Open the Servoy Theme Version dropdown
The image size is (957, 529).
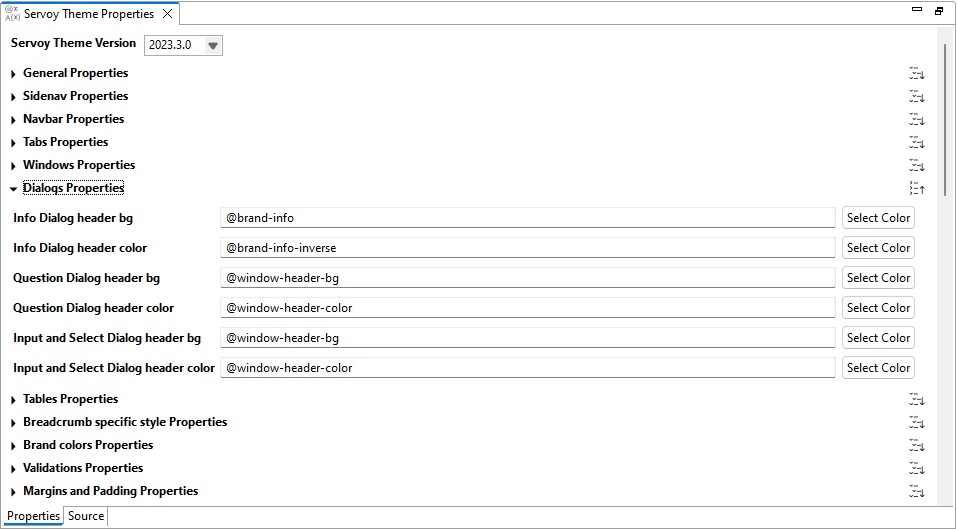point(212,45)
